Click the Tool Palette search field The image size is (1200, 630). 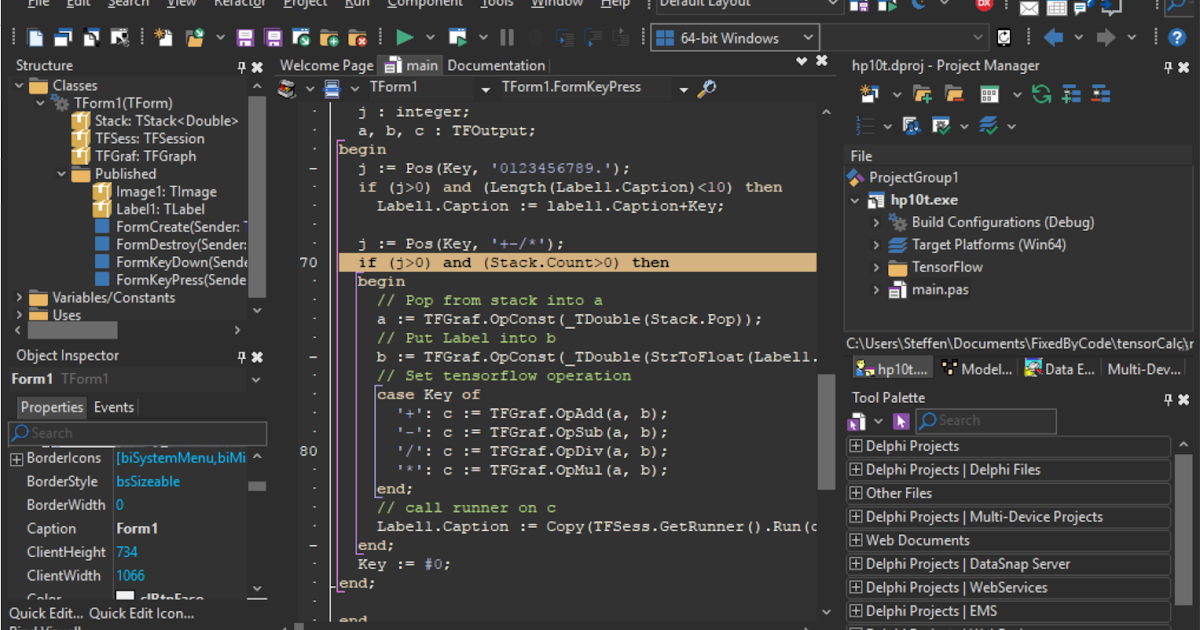[985, 420]
